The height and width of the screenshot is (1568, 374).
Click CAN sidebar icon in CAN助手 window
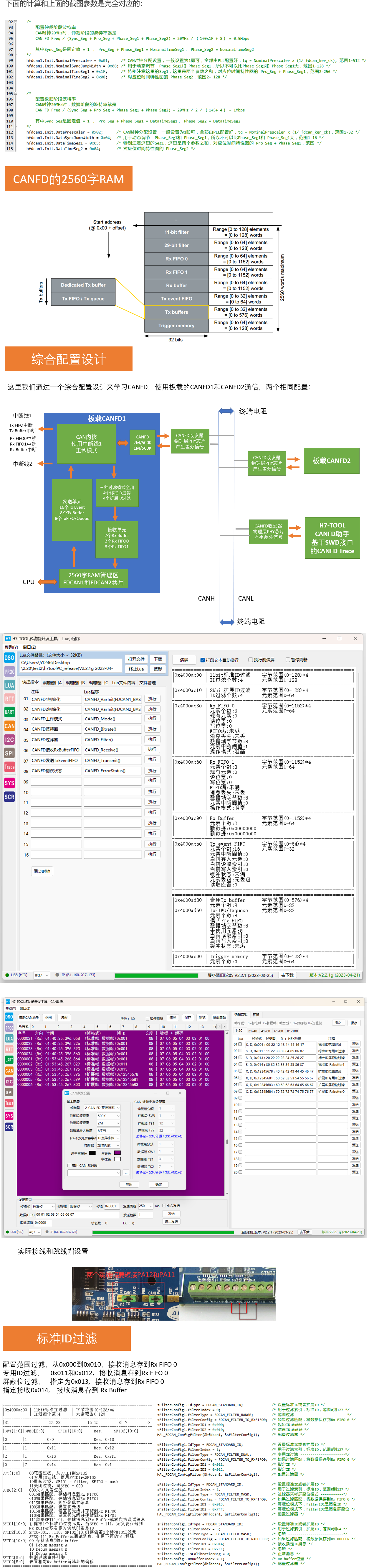point(9,1071)
